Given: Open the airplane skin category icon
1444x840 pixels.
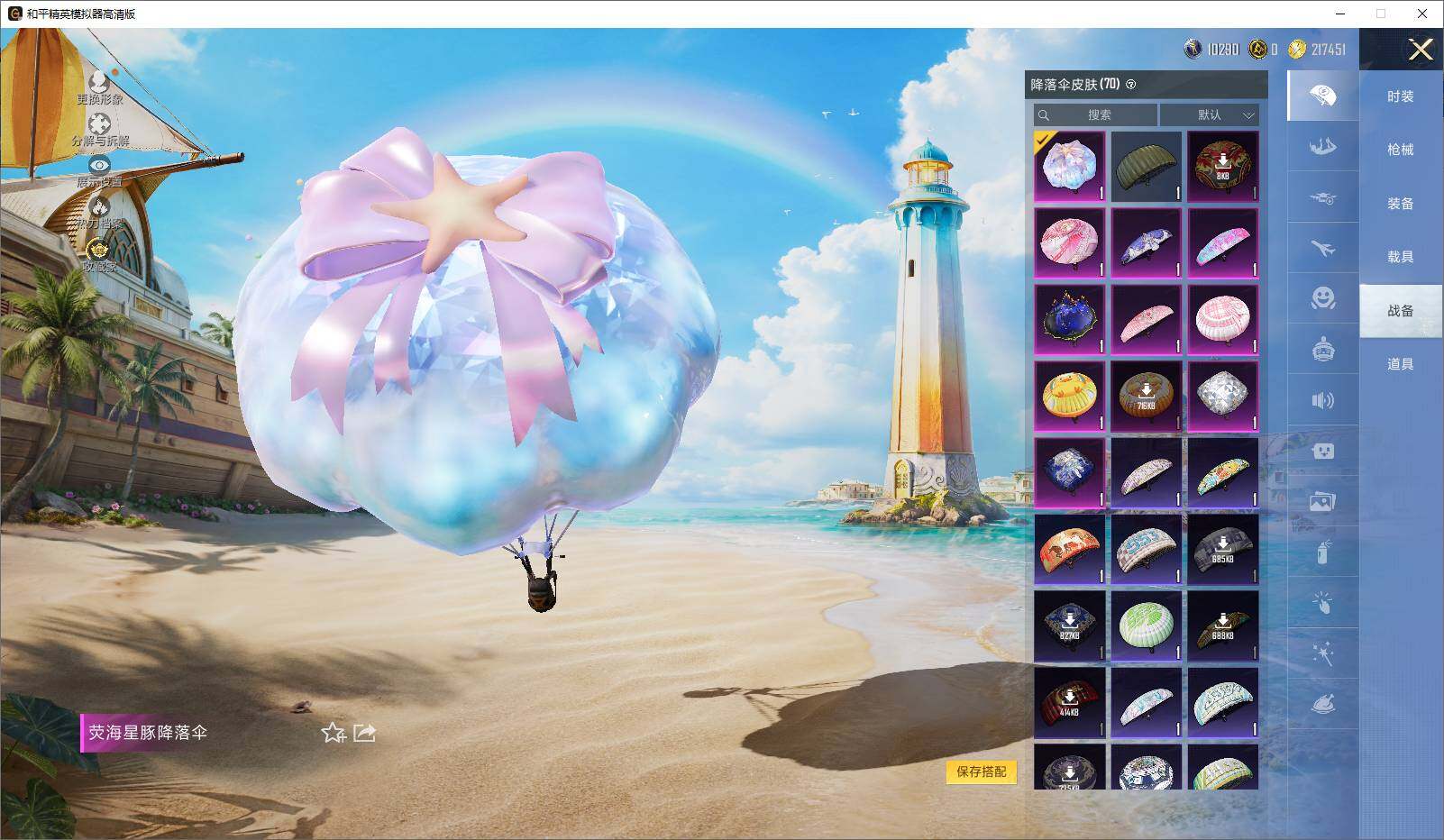Looking at the screenshot, I should pos(1322,248).
